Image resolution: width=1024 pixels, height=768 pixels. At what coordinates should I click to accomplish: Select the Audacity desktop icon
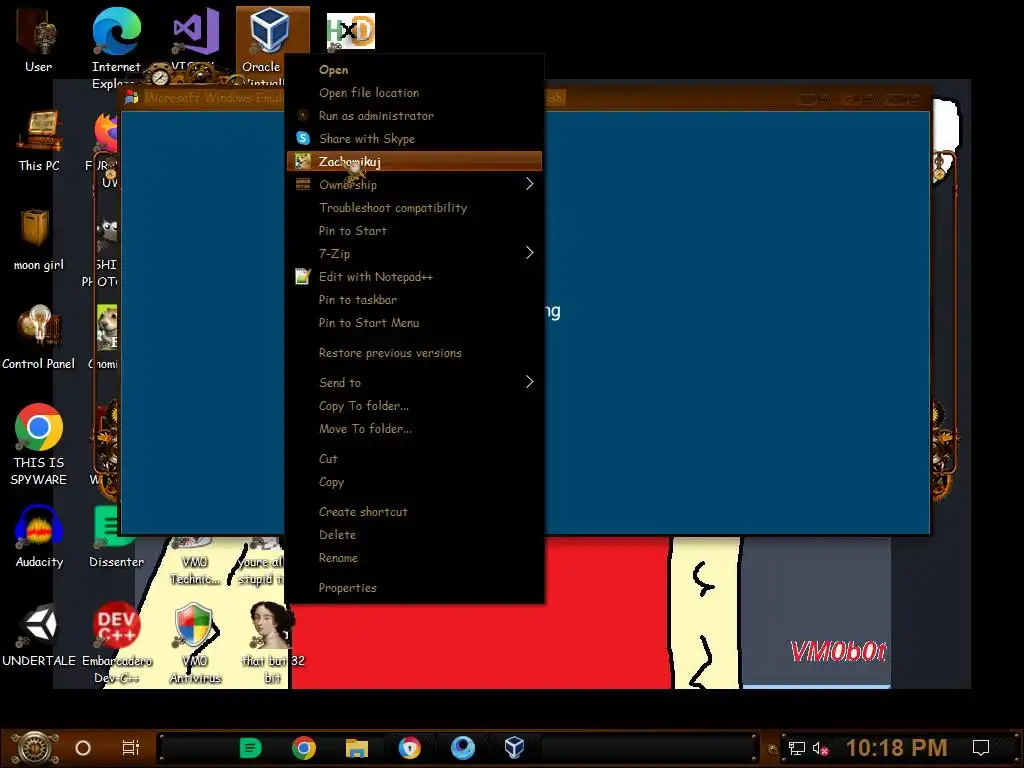pyautogui.click(x=39, y=536)
